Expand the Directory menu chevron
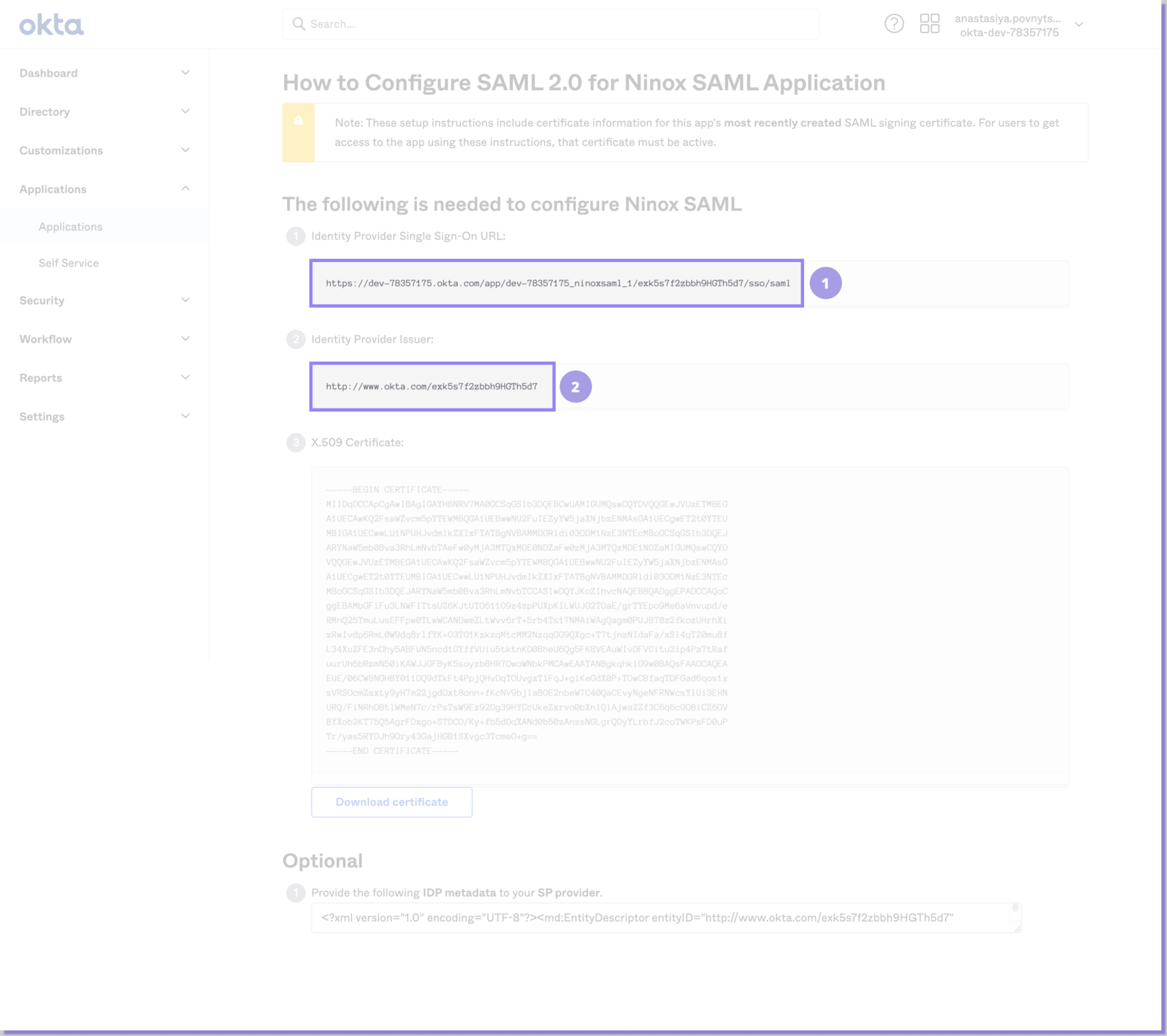Screen dimensions: 1167x1036 [x=185, y=111]
